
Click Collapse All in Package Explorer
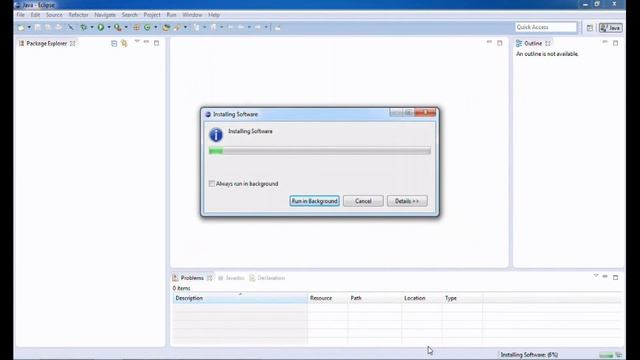pyautogui.click(x=114, y=43)
